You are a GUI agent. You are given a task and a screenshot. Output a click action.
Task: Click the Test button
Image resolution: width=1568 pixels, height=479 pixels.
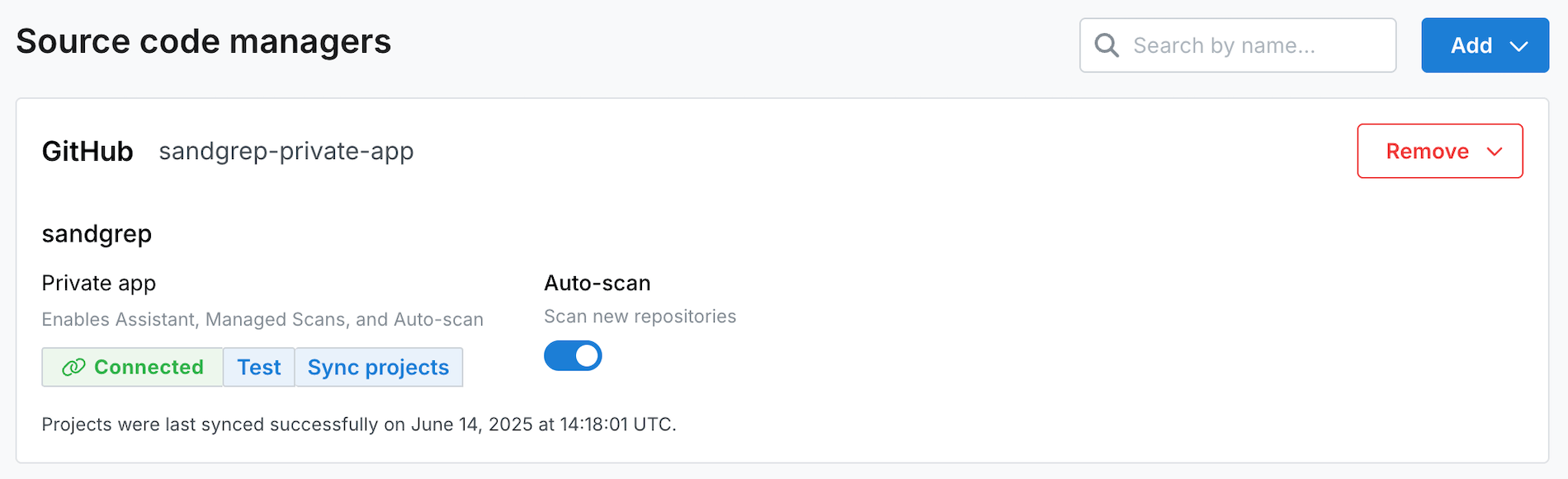(x=258, y=367)
